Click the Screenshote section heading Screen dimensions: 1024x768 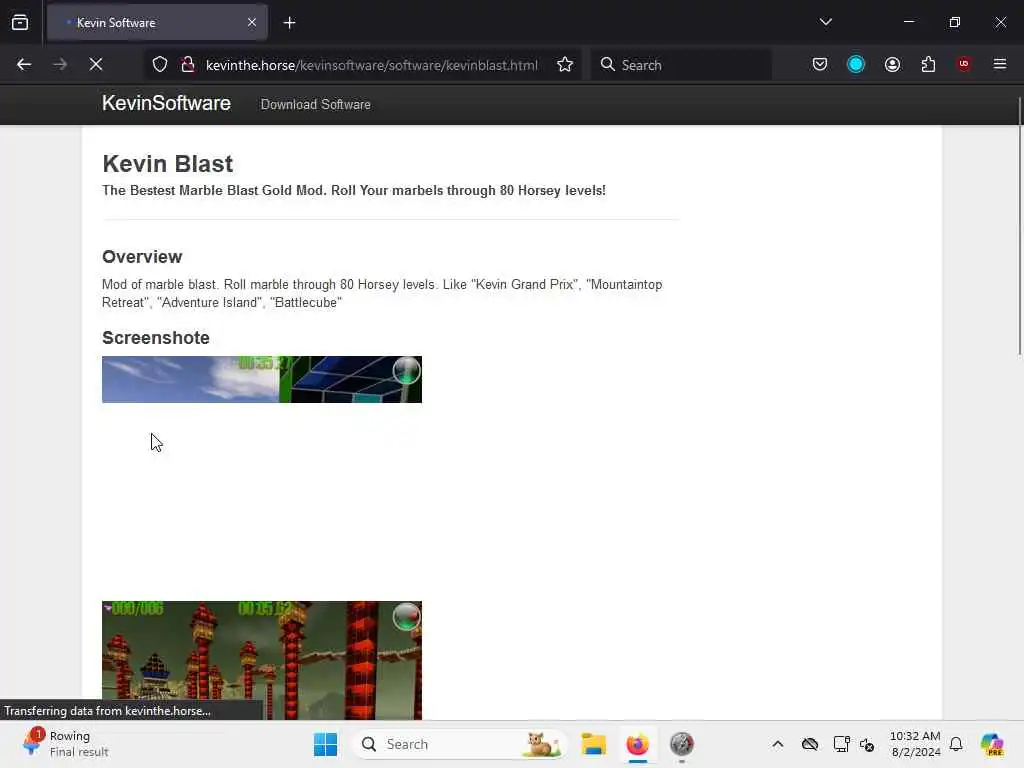click(x=155, y=338)
